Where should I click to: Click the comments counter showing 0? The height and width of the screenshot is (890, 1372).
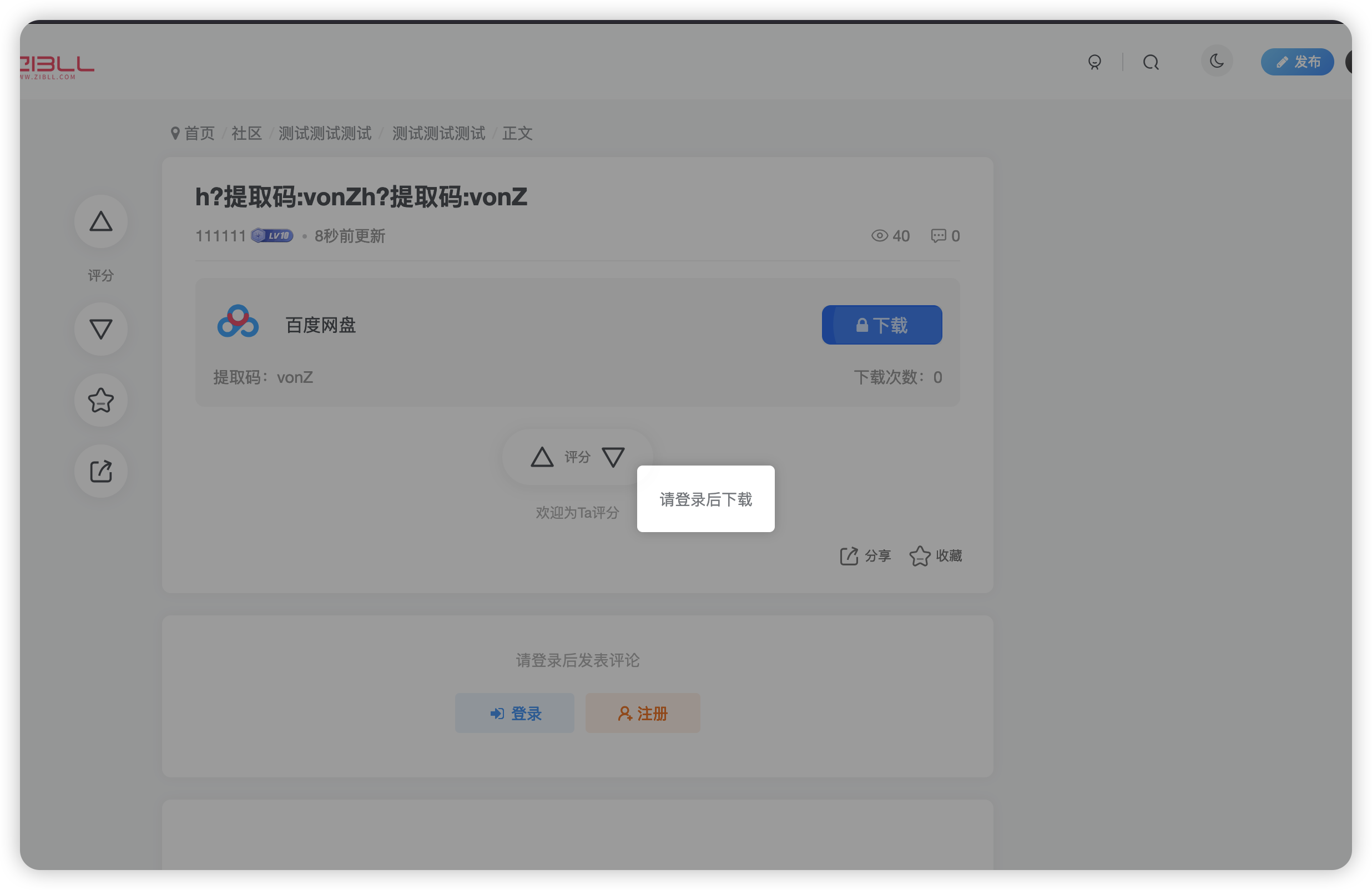click(944, 235)
